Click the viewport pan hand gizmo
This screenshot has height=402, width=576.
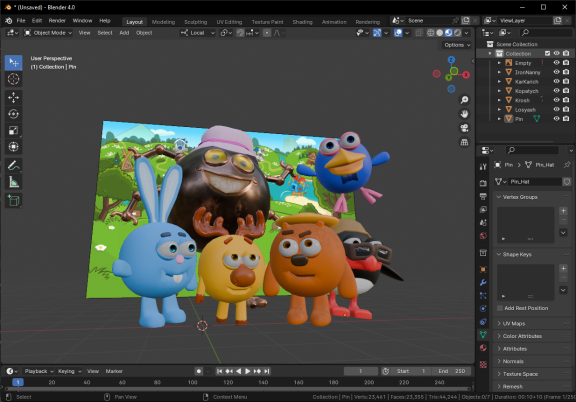click(x=465, y=114)
